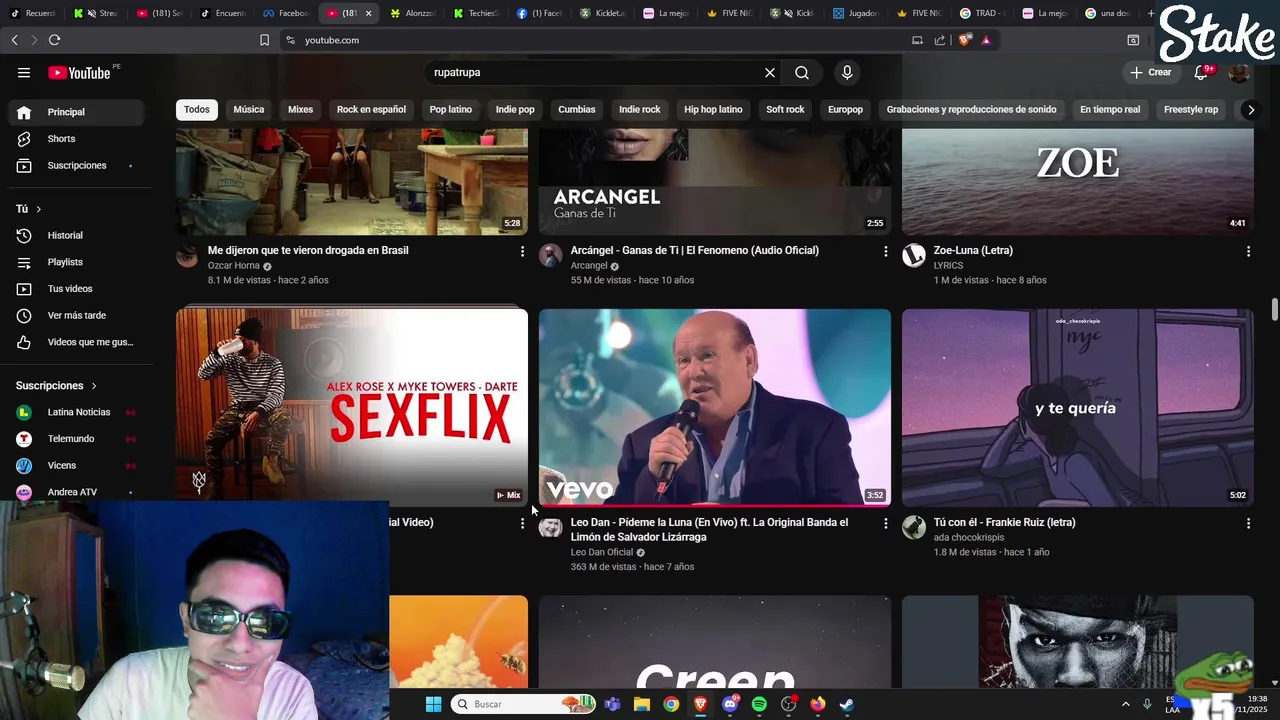Select the Cumbias chip
Screen dimensions: 1280x720
tap(577, 109)
